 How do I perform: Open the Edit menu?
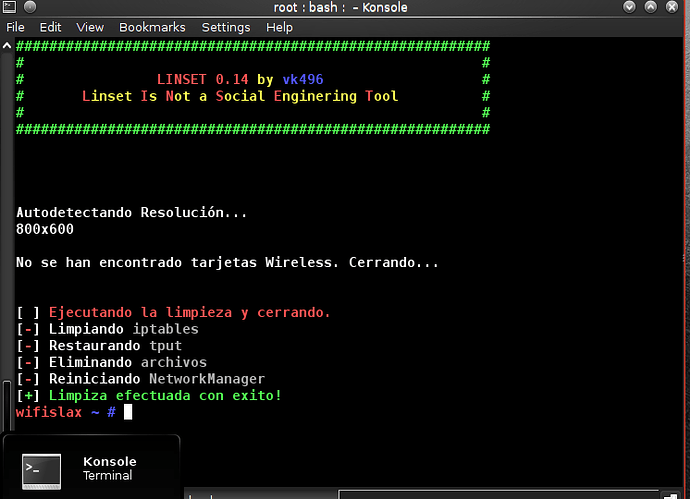pos(50,27)
